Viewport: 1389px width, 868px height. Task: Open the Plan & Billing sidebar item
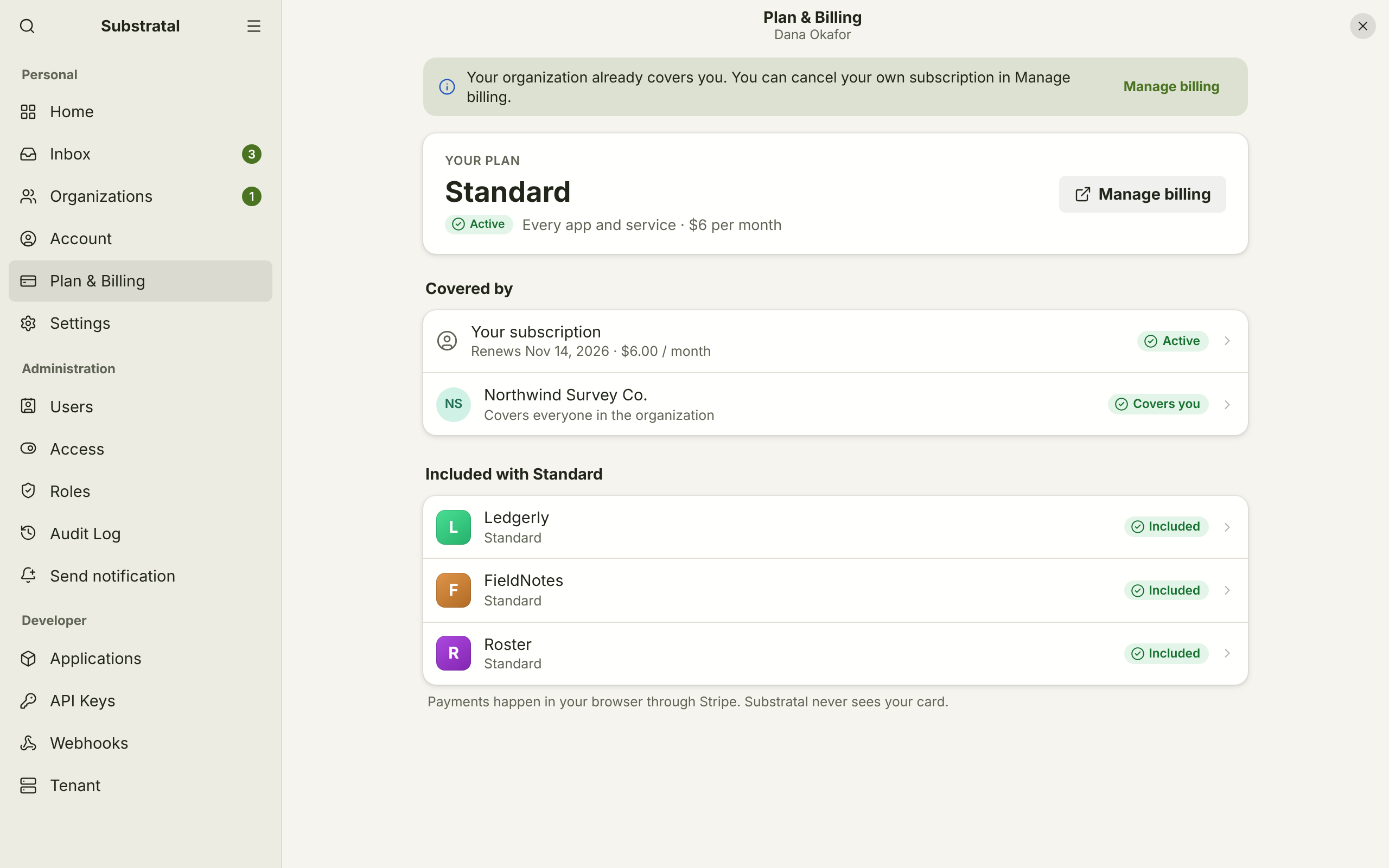141,282
